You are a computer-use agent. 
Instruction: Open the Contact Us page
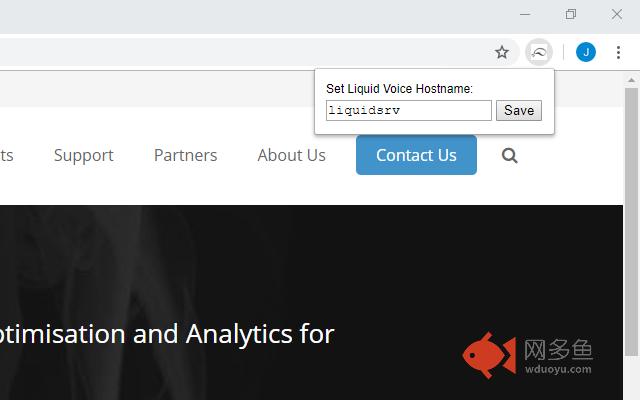pyautogui.click(x=416, y=155)
